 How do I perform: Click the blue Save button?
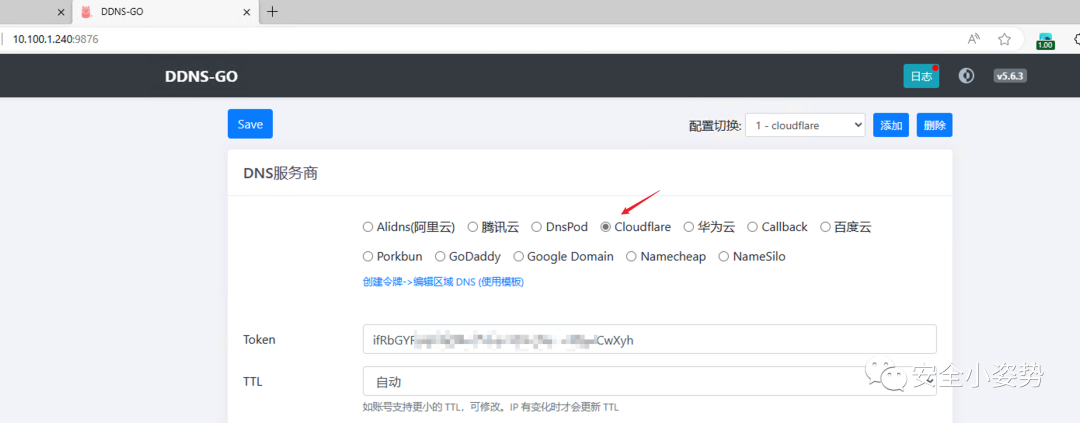pyautogui.click(x=250, y=124)
